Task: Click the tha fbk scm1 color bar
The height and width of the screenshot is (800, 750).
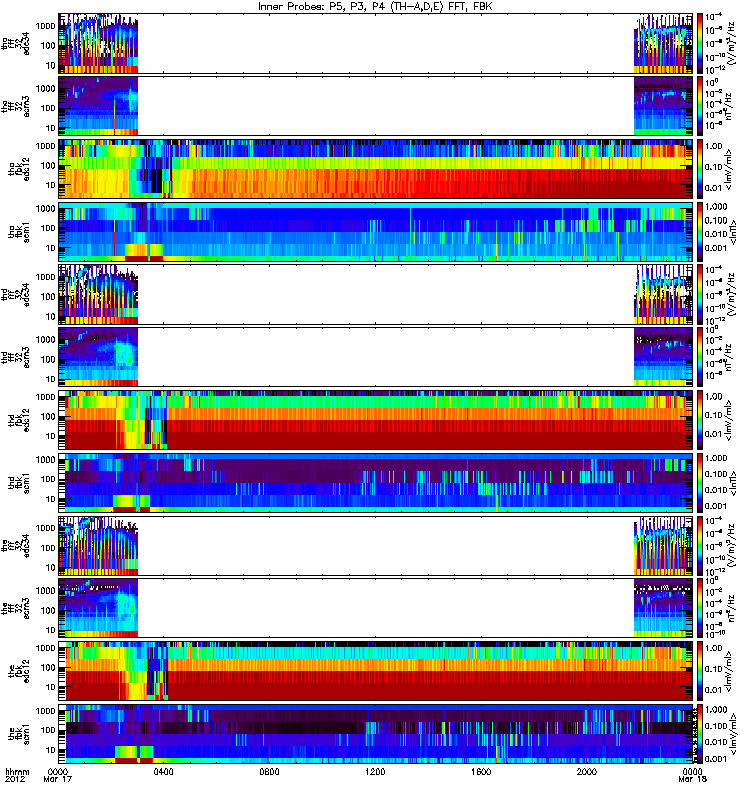Action: point(699,232)
